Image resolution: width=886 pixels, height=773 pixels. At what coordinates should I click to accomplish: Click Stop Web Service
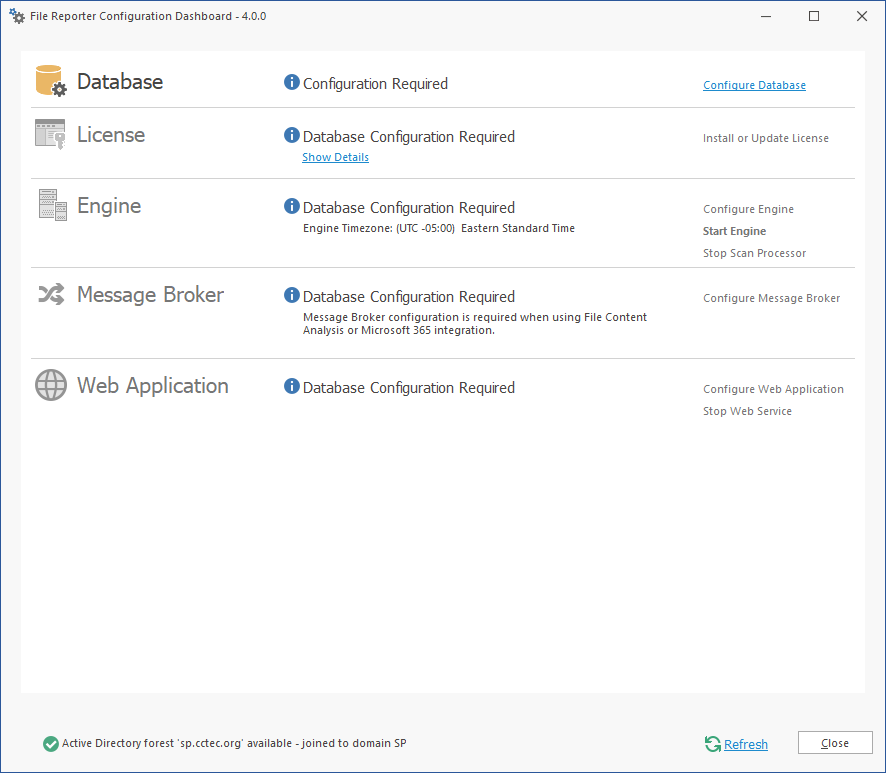pos(747,411)
